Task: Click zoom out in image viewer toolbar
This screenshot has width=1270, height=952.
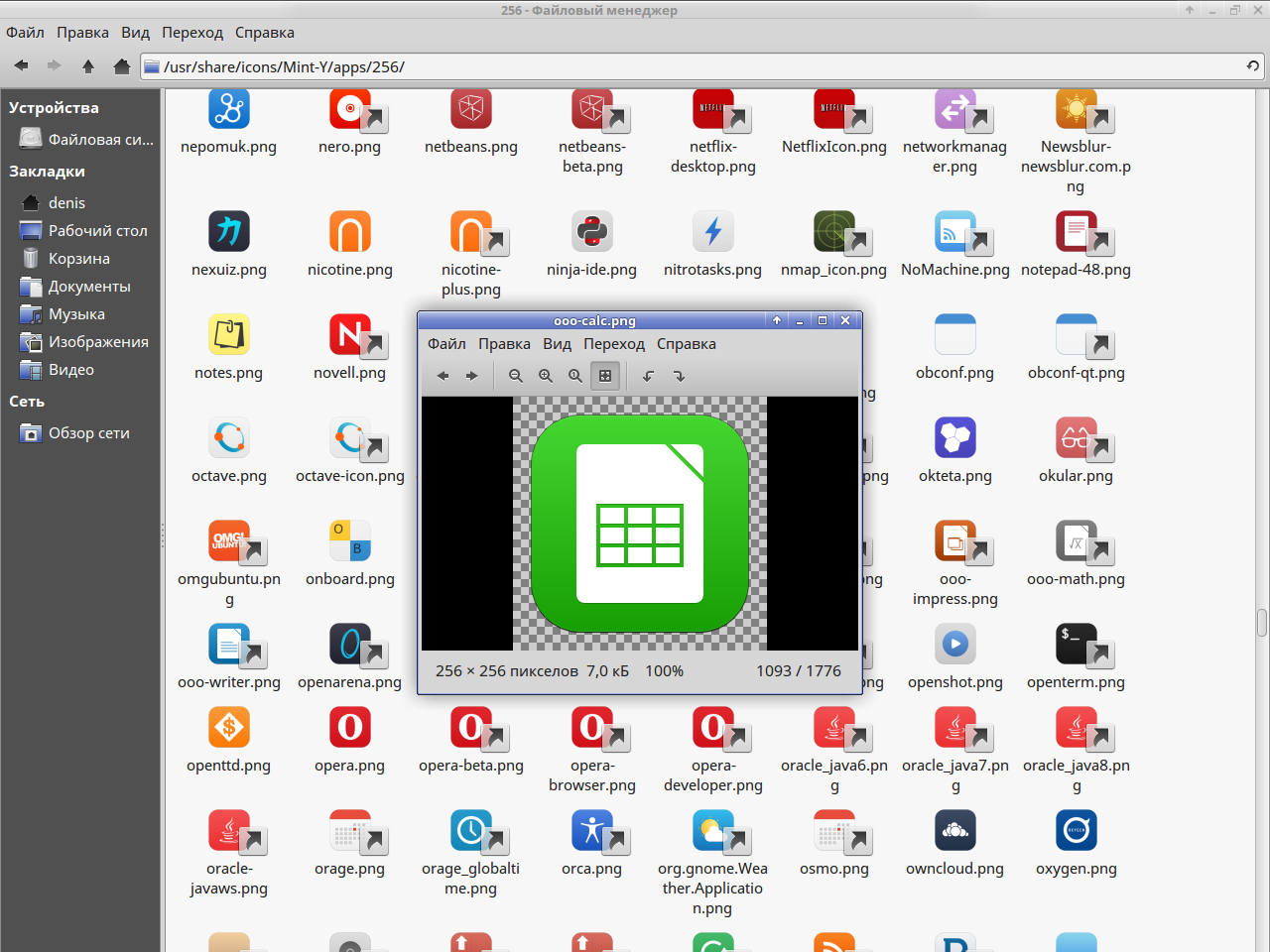Action: pos(515,376)
